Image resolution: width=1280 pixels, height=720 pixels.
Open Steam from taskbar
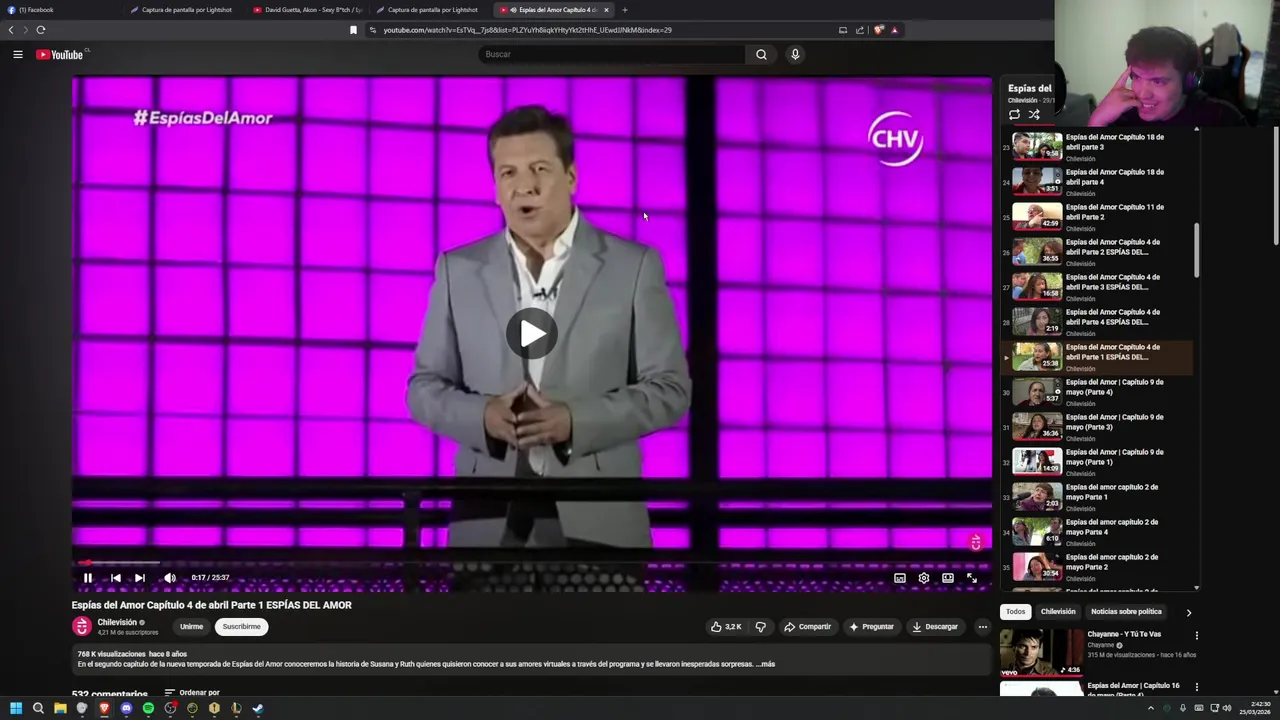(258, 708)
